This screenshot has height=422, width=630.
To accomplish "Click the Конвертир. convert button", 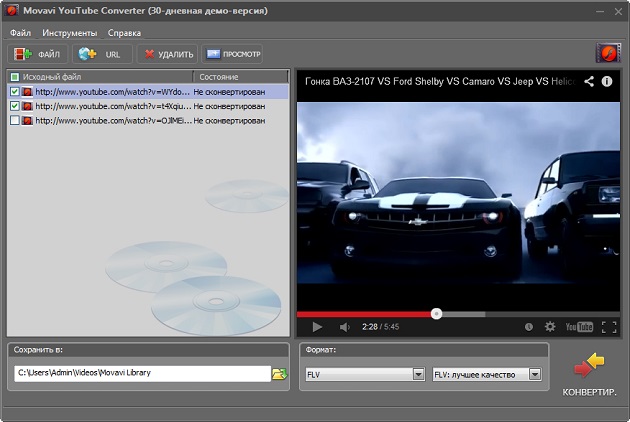I will pyautogui.click(x=589, y=374).
